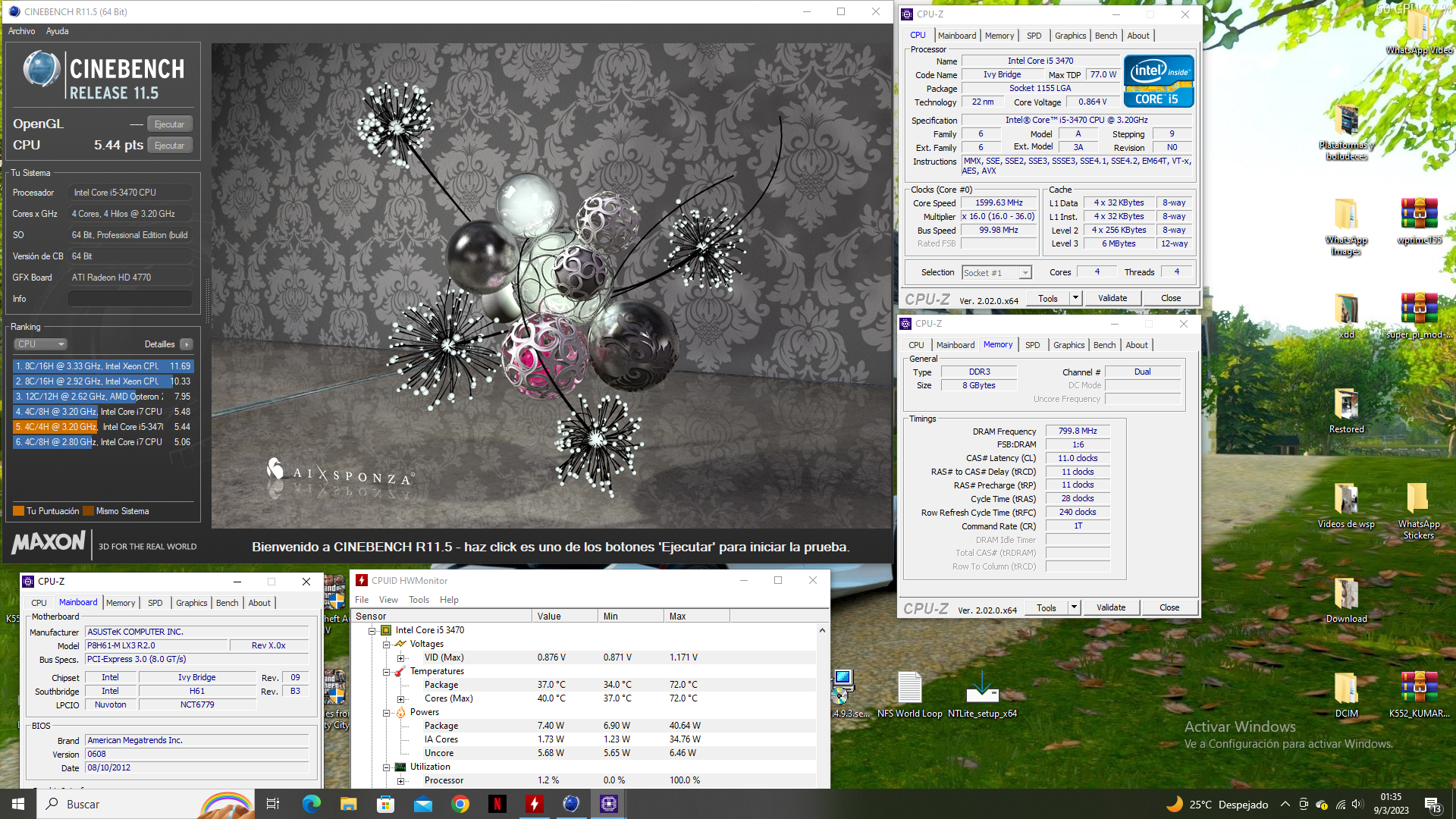Open Microsoft Store from the taskbar
The image size is (1456, 819).
pos(385,804)
